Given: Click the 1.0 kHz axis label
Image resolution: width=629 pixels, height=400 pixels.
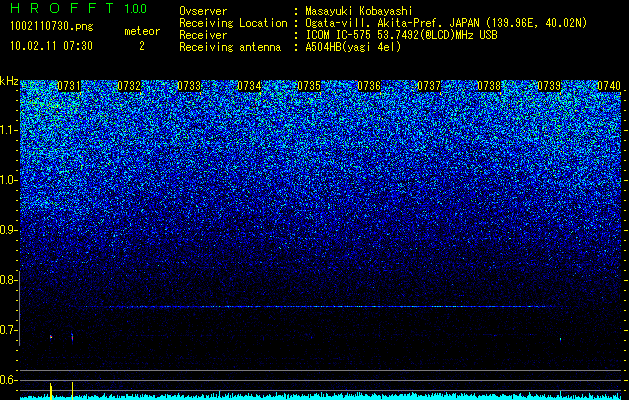Looking at the screenshot, I should (x=8, y=180).
